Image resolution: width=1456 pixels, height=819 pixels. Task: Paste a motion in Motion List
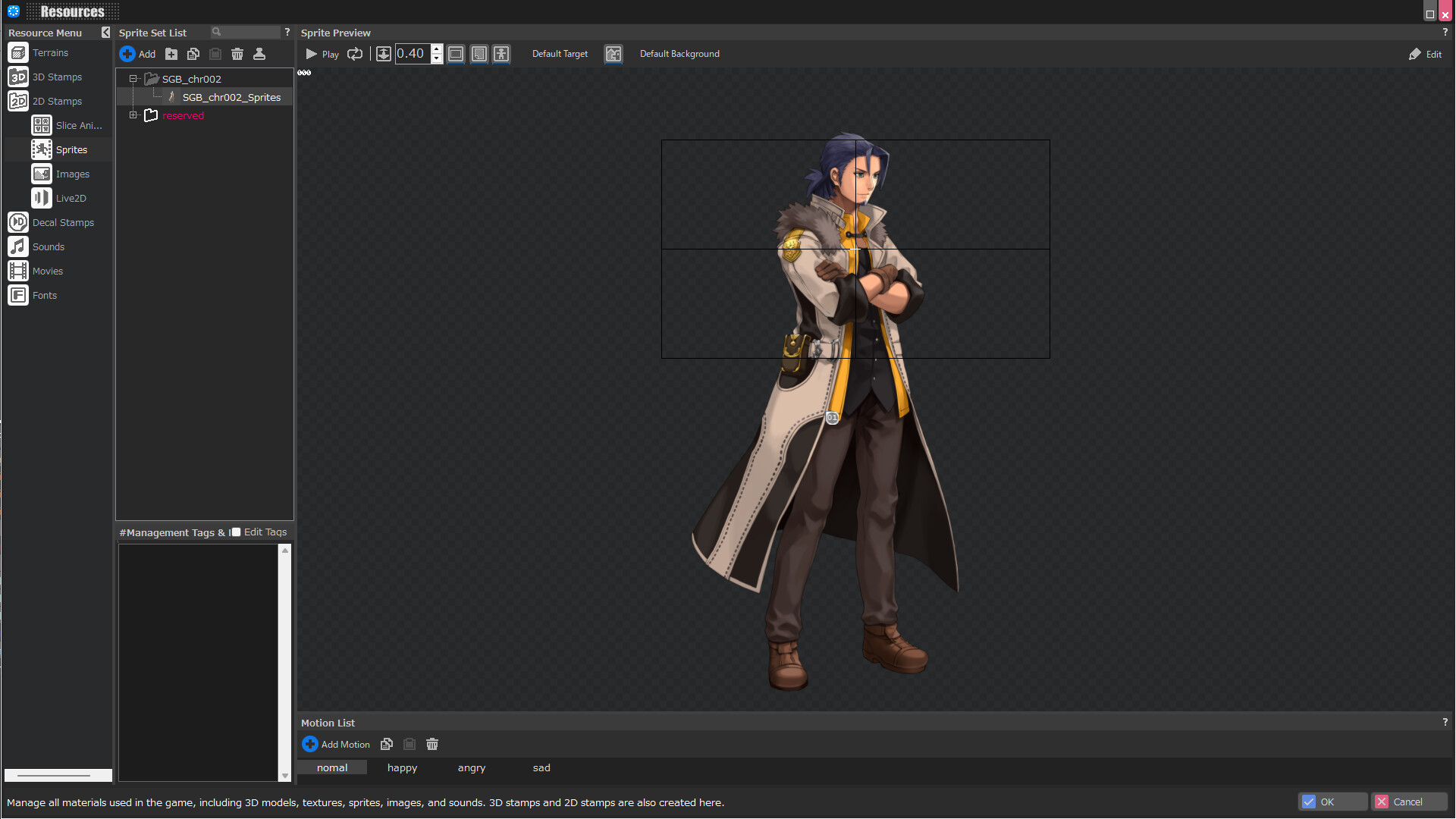(409, 745)
